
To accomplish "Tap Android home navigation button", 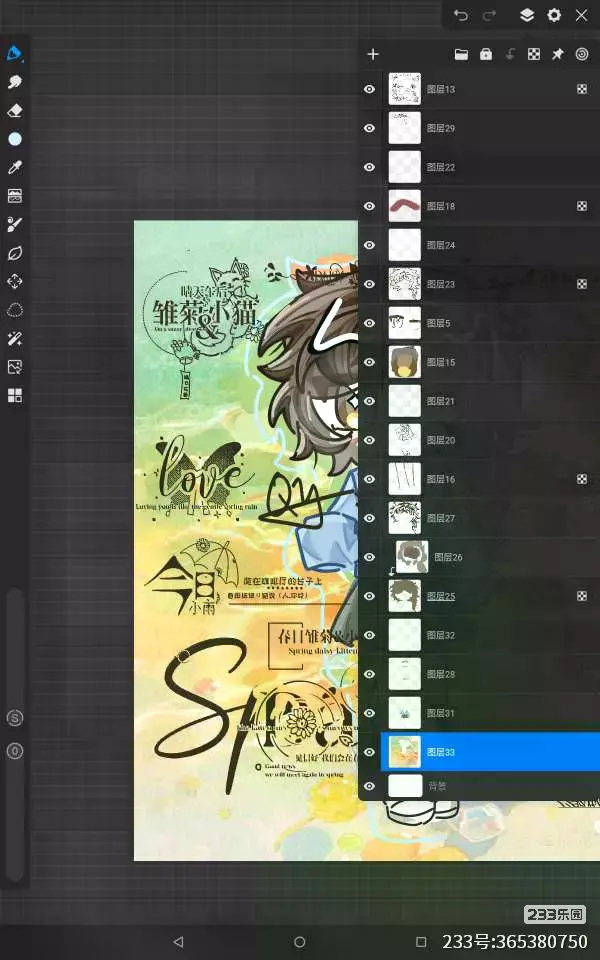I will tap(299, 942).
